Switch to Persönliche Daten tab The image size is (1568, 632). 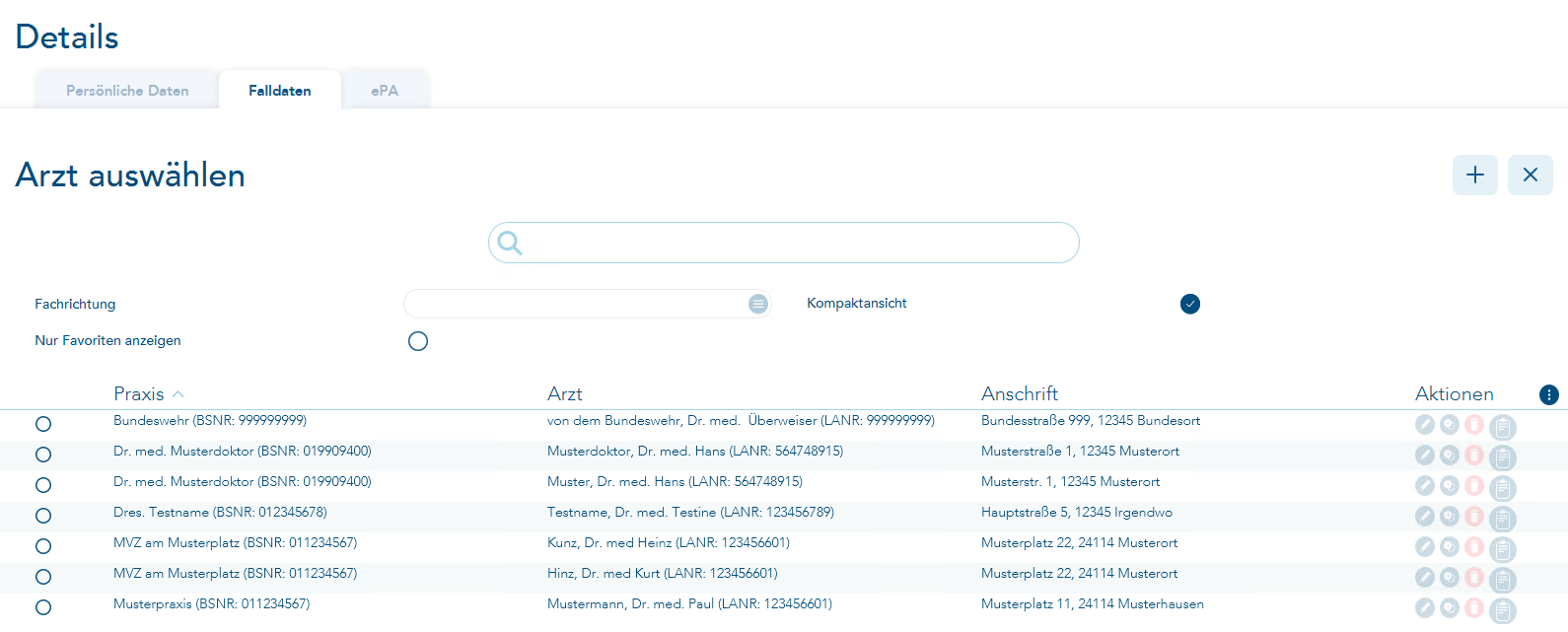[127, 91]
